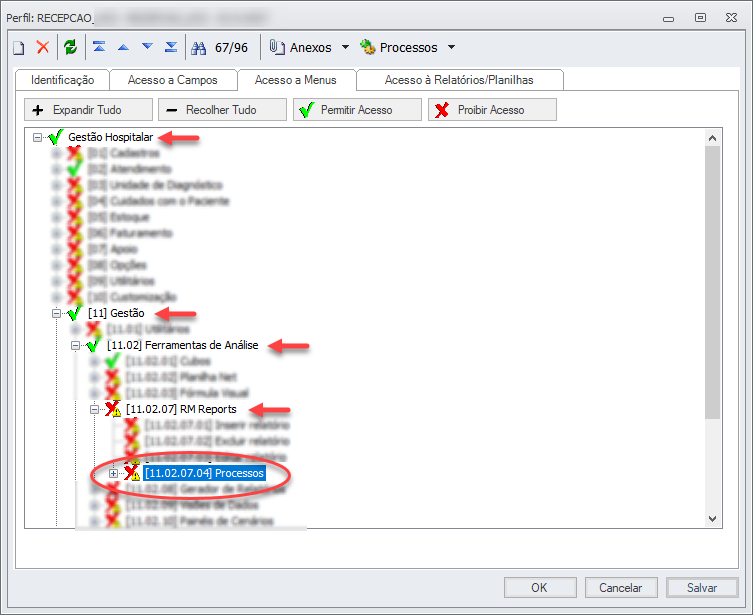Confirm with the OK button
Image resolution: width=753 pixels, height=615 pixels.
540,588
